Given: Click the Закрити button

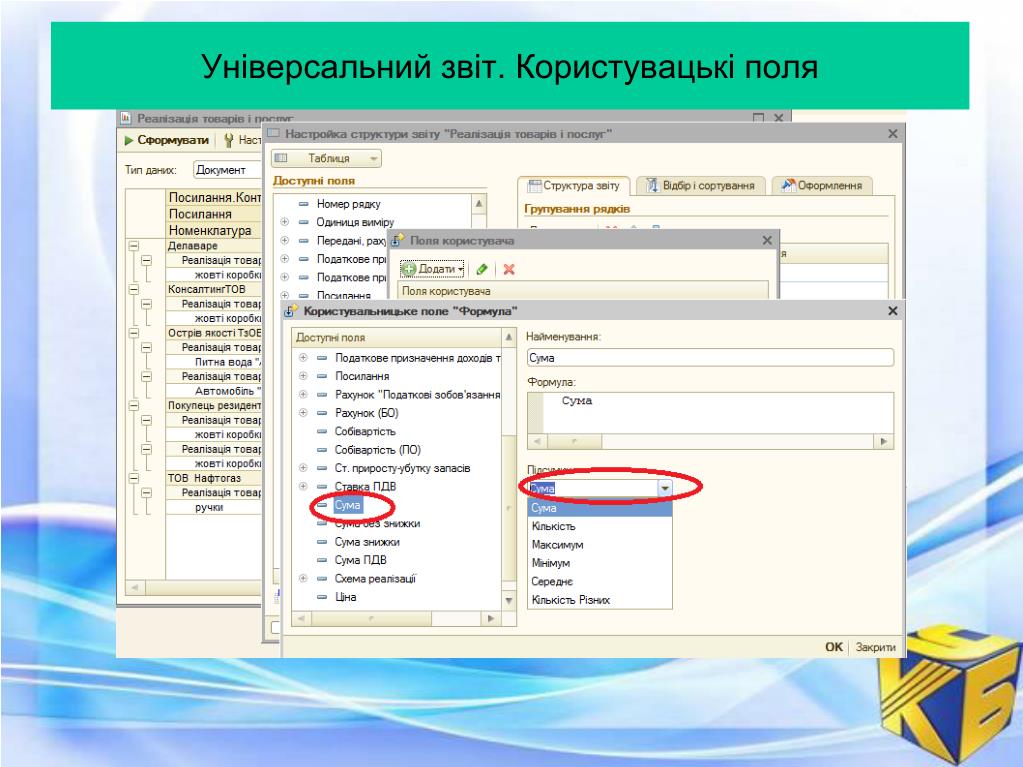Looking at the screenshot, I should 876,647.
